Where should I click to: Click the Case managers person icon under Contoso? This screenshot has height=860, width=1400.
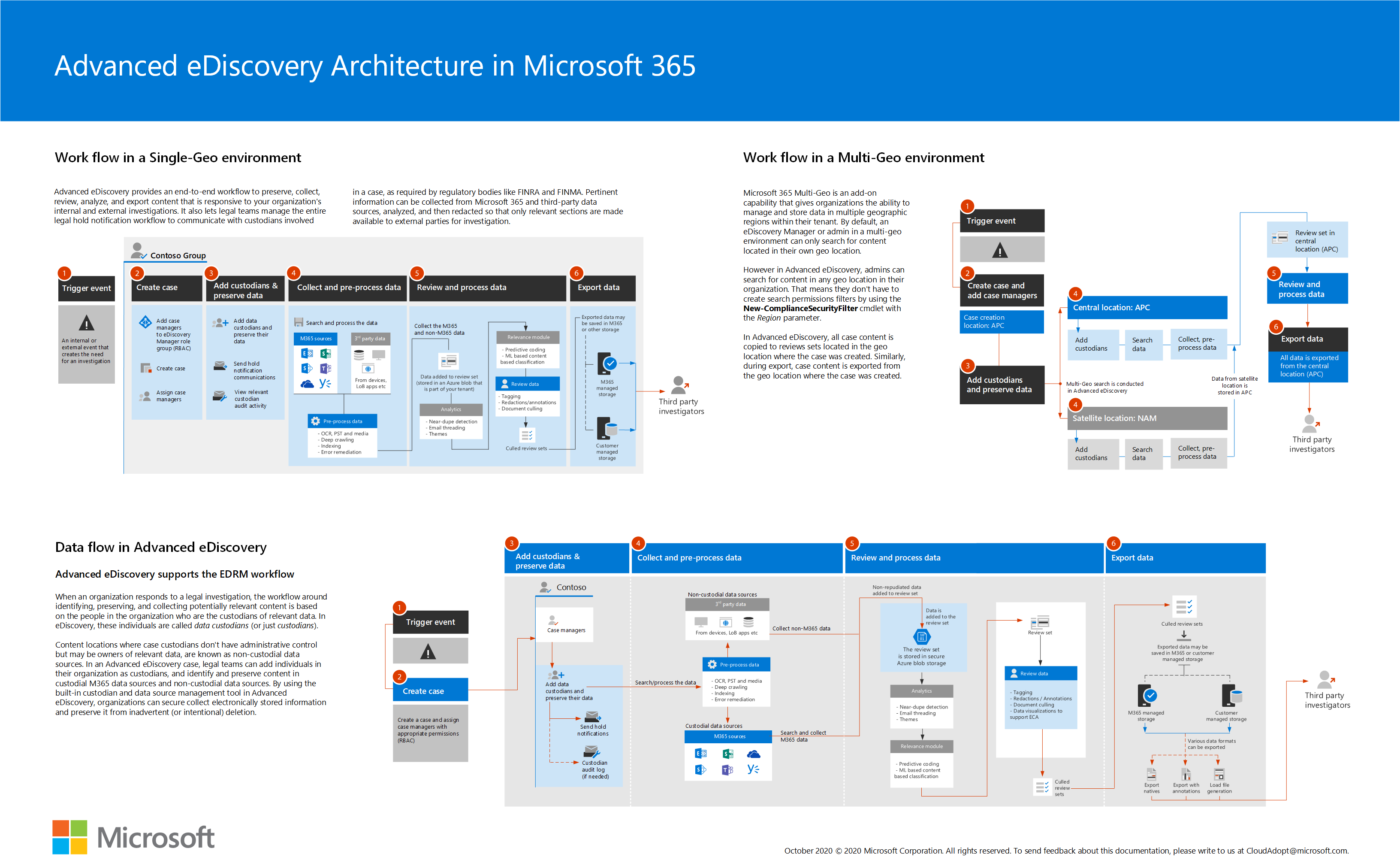coord(552,620)
